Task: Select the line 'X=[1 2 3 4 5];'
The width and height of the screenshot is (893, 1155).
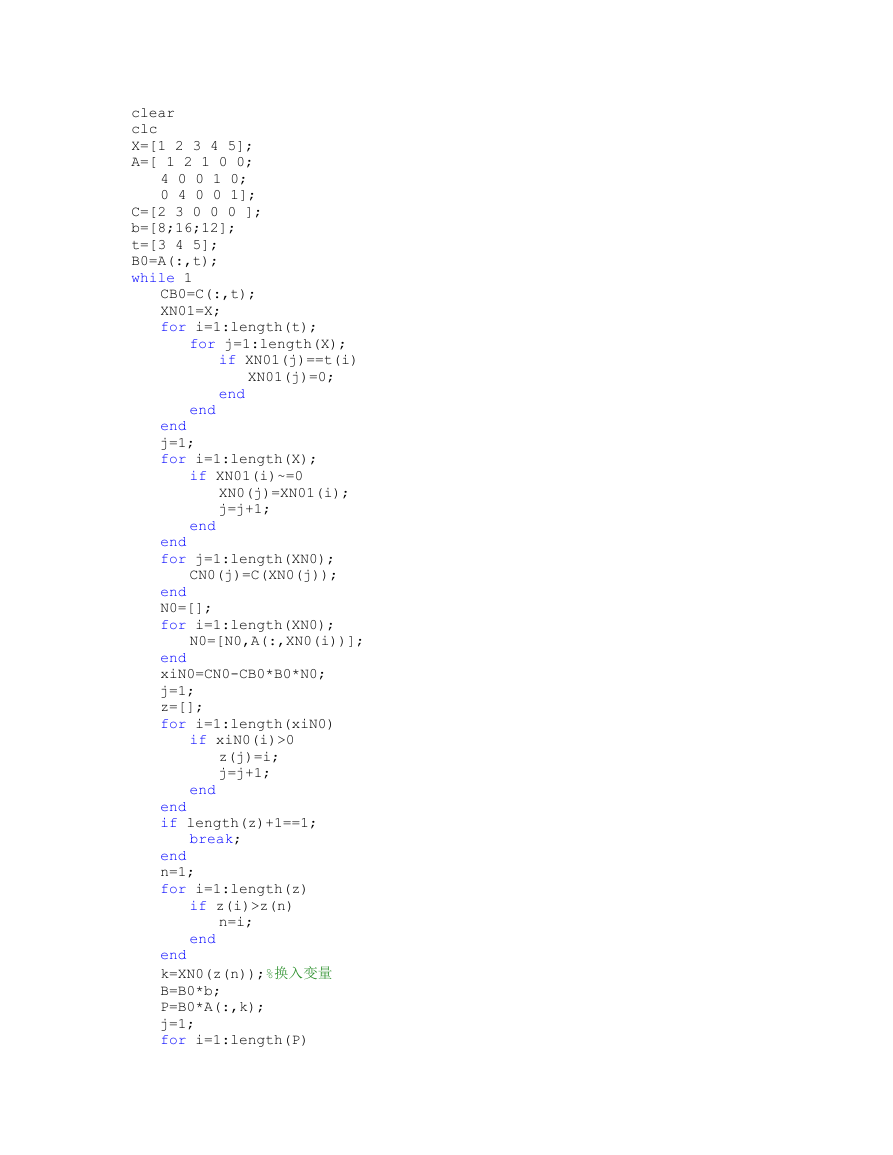Action: (x=192, y=146)
